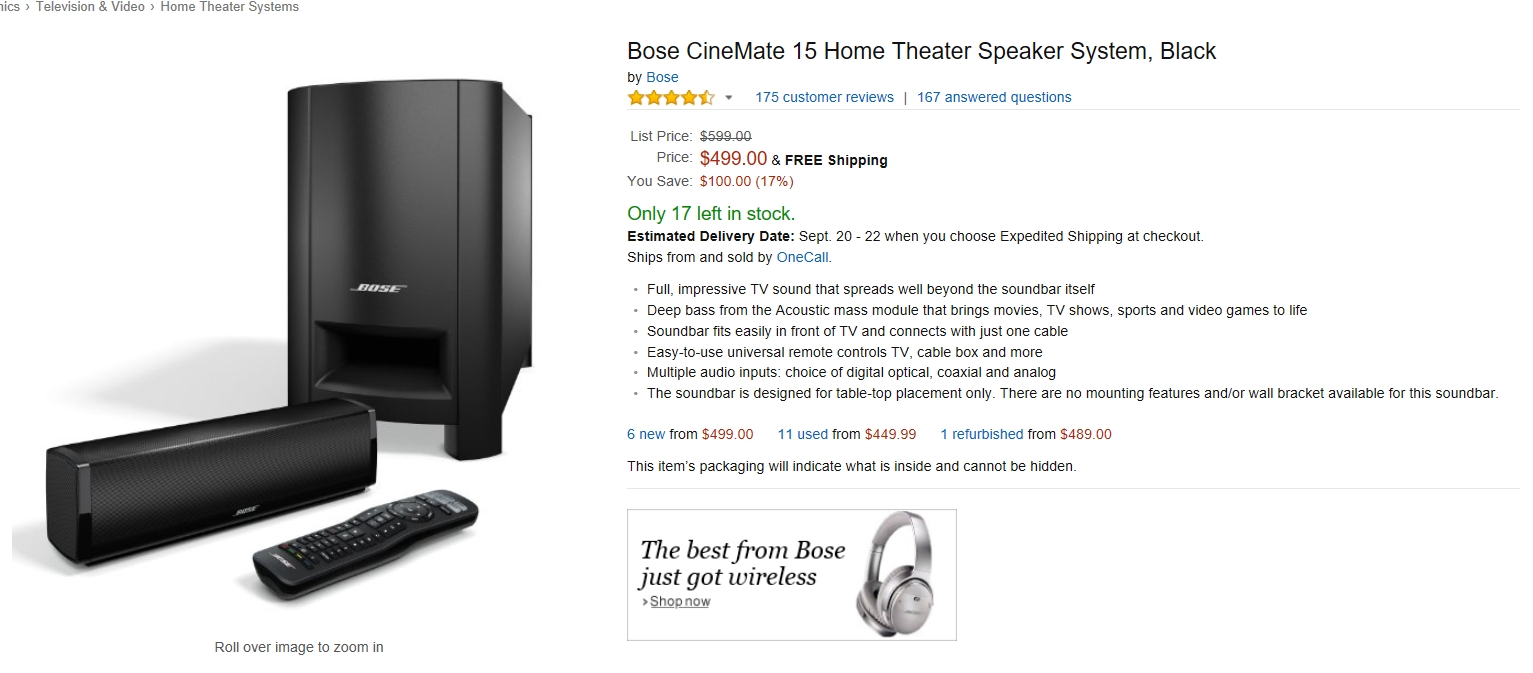
Task: Open the OneCall seller page
Action: (803, 257)
